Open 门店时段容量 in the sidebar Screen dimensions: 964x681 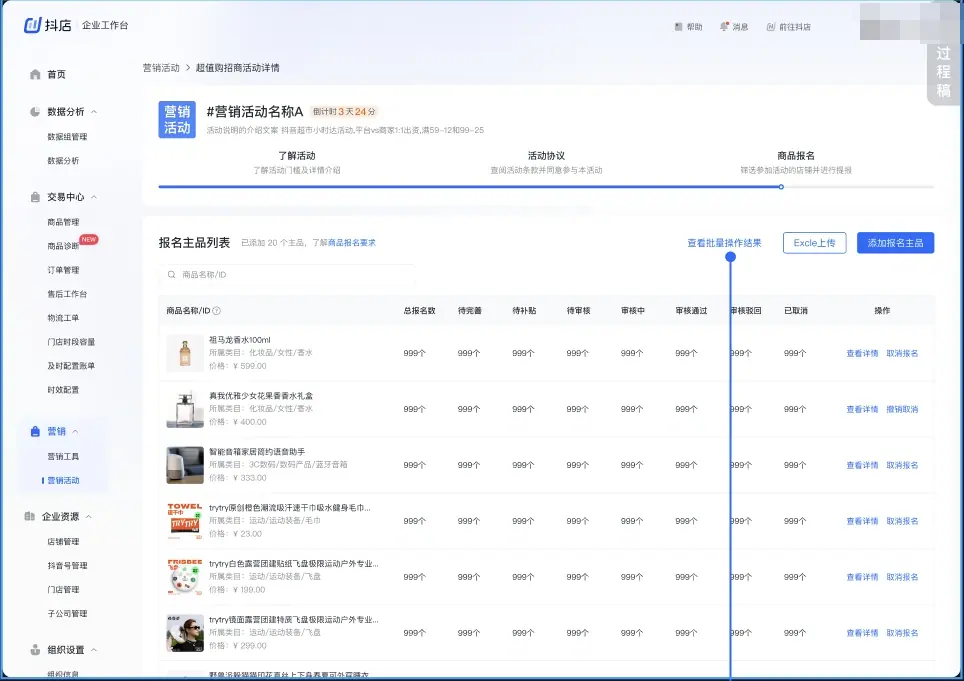click(x=71, y=342)
